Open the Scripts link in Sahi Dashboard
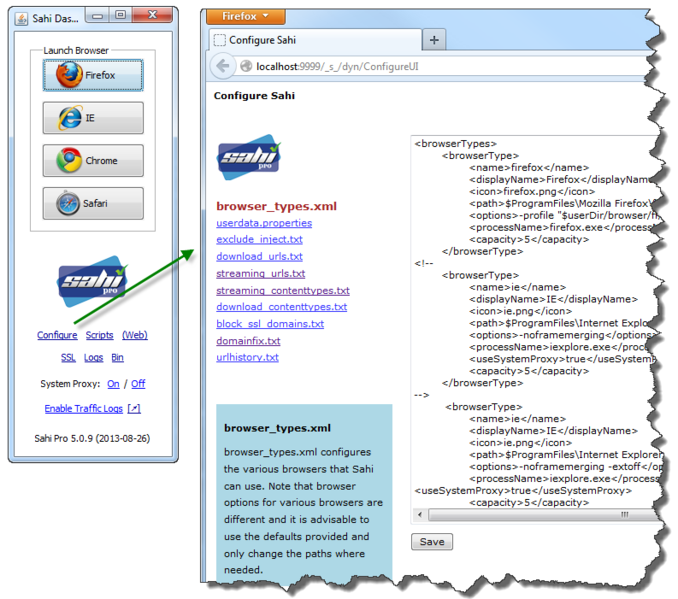 pos(99,335)
